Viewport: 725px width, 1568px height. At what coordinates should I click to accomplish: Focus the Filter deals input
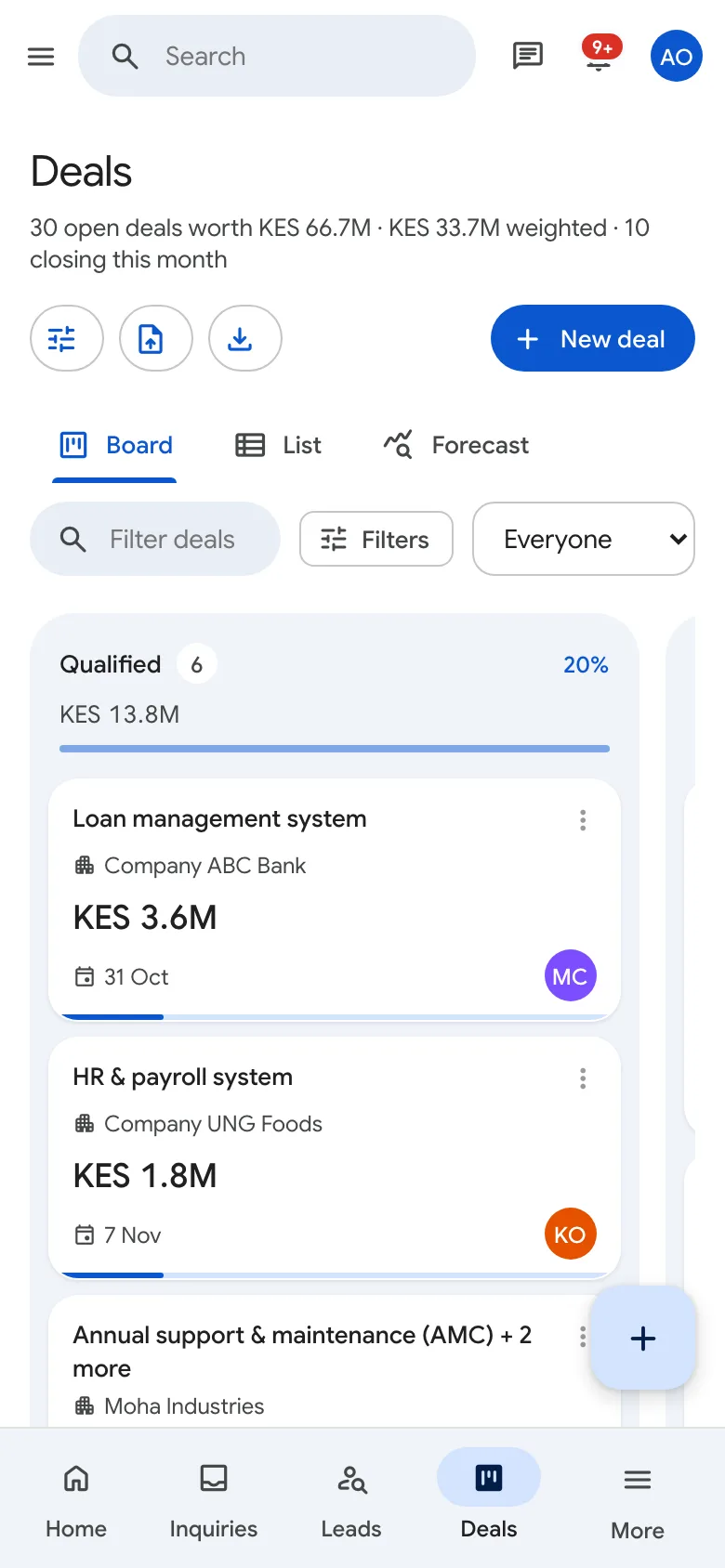pyautogui.click(x=155, y=539)
